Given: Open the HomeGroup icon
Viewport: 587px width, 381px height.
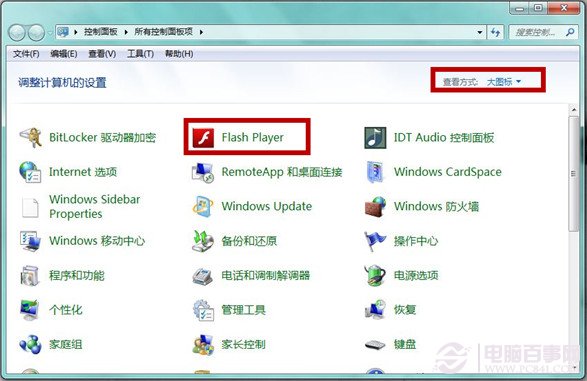Looking at the screenshot, I should pos(30,344).
